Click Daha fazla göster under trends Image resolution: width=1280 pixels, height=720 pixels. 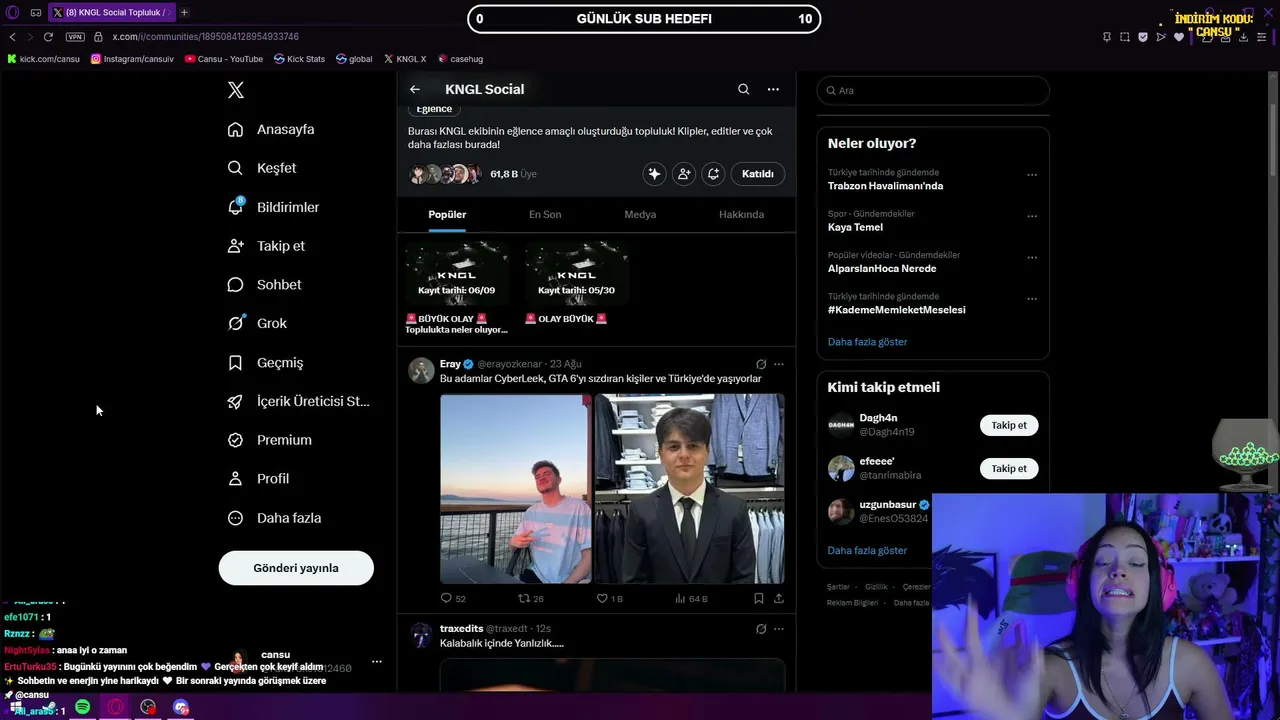pyautogui.click(x=867, y=342)
